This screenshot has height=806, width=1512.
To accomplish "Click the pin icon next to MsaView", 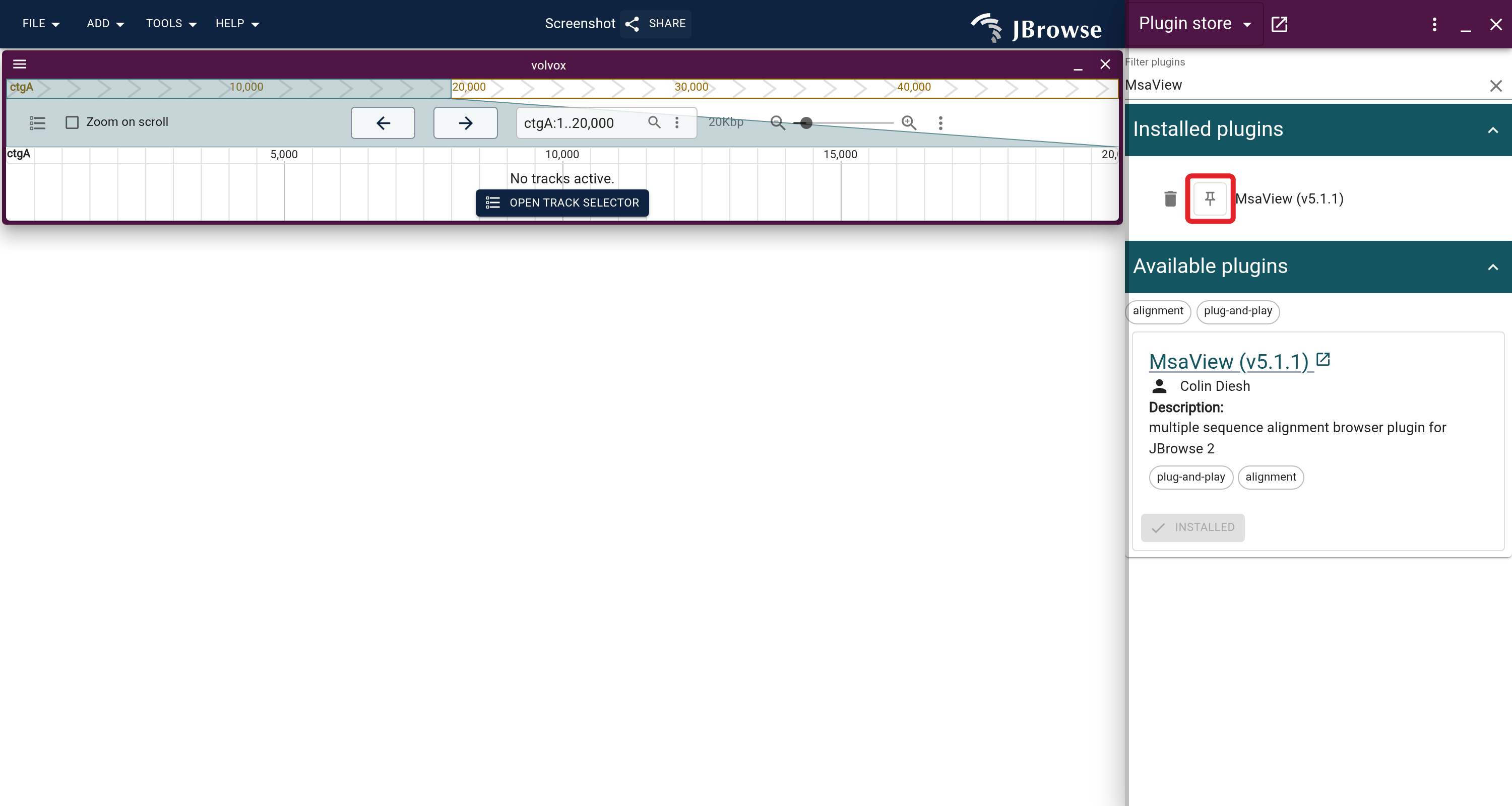I will 1210,199.
